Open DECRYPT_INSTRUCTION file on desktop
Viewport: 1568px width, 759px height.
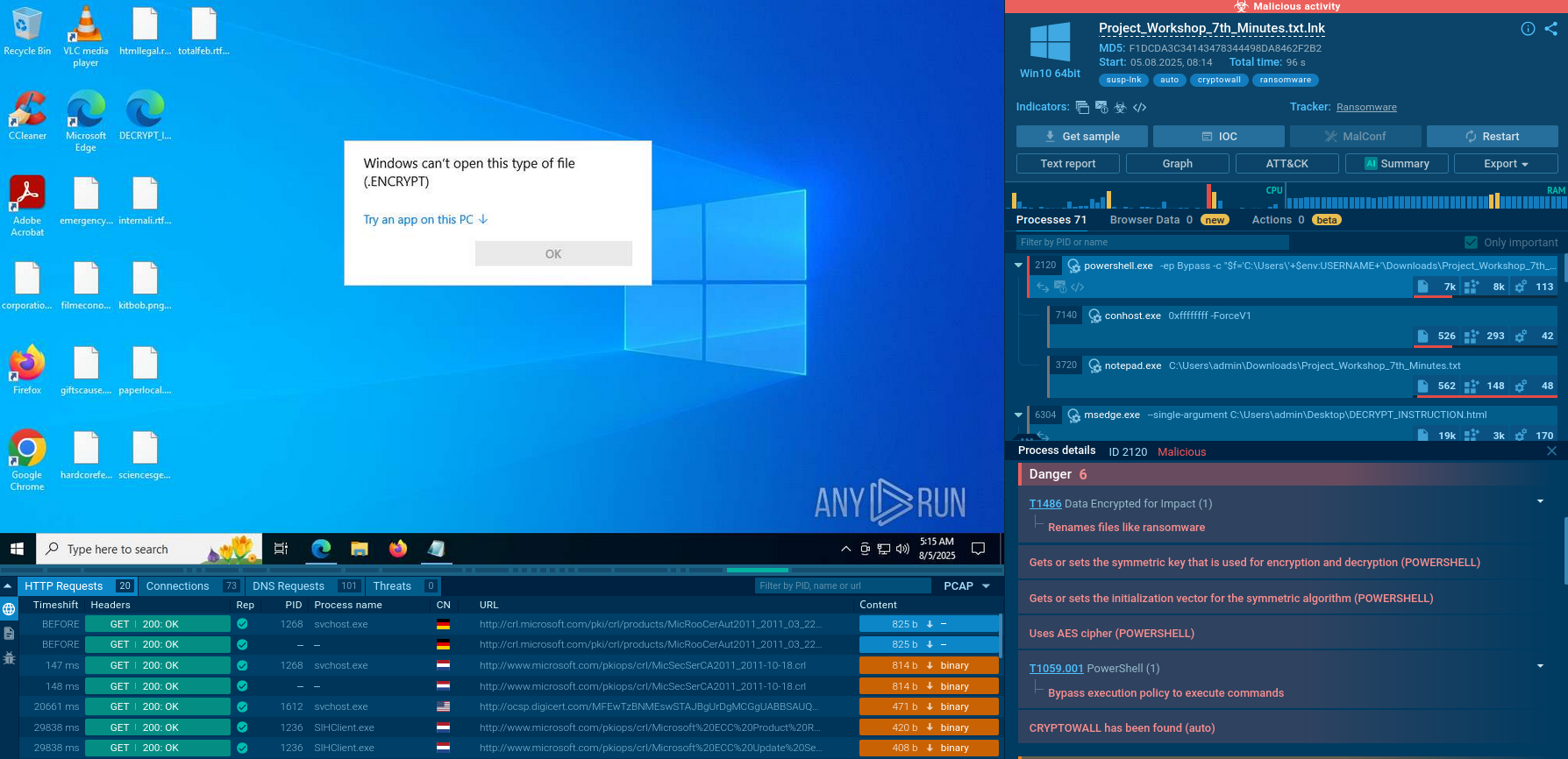click(145, 117)
